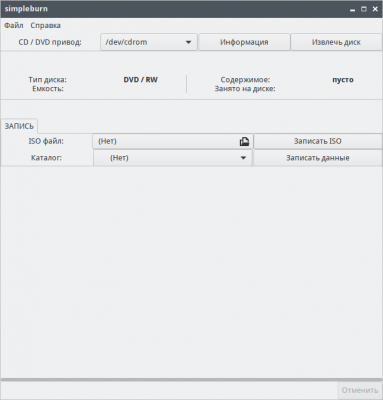Click the ISO file browse icon
The width and height of the screenshot is (383, 400).
coord(244,142)
